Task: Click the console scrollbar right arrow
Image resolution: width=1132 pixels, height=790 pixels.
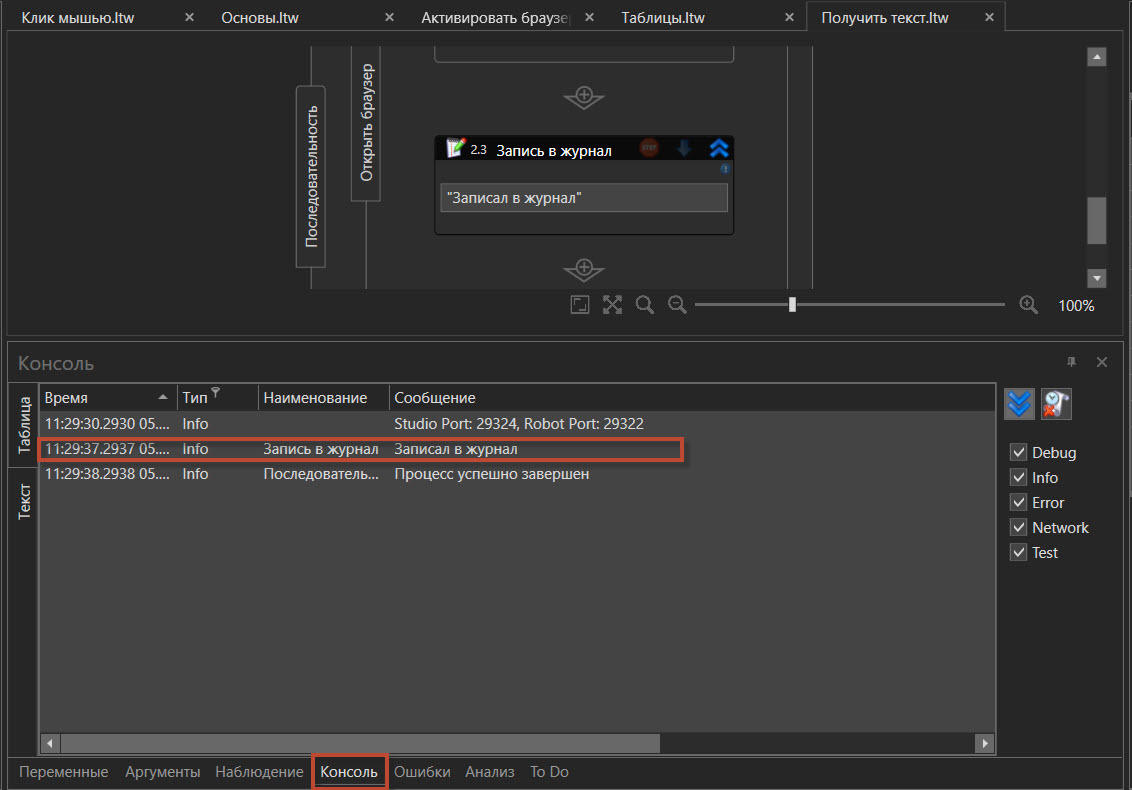Action: point(985,743)
